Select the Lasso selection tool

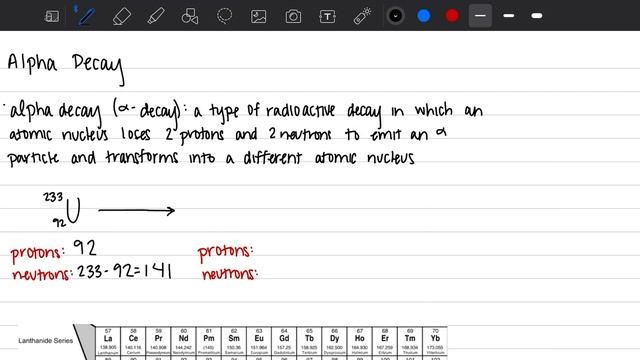(x=224, y=16)
